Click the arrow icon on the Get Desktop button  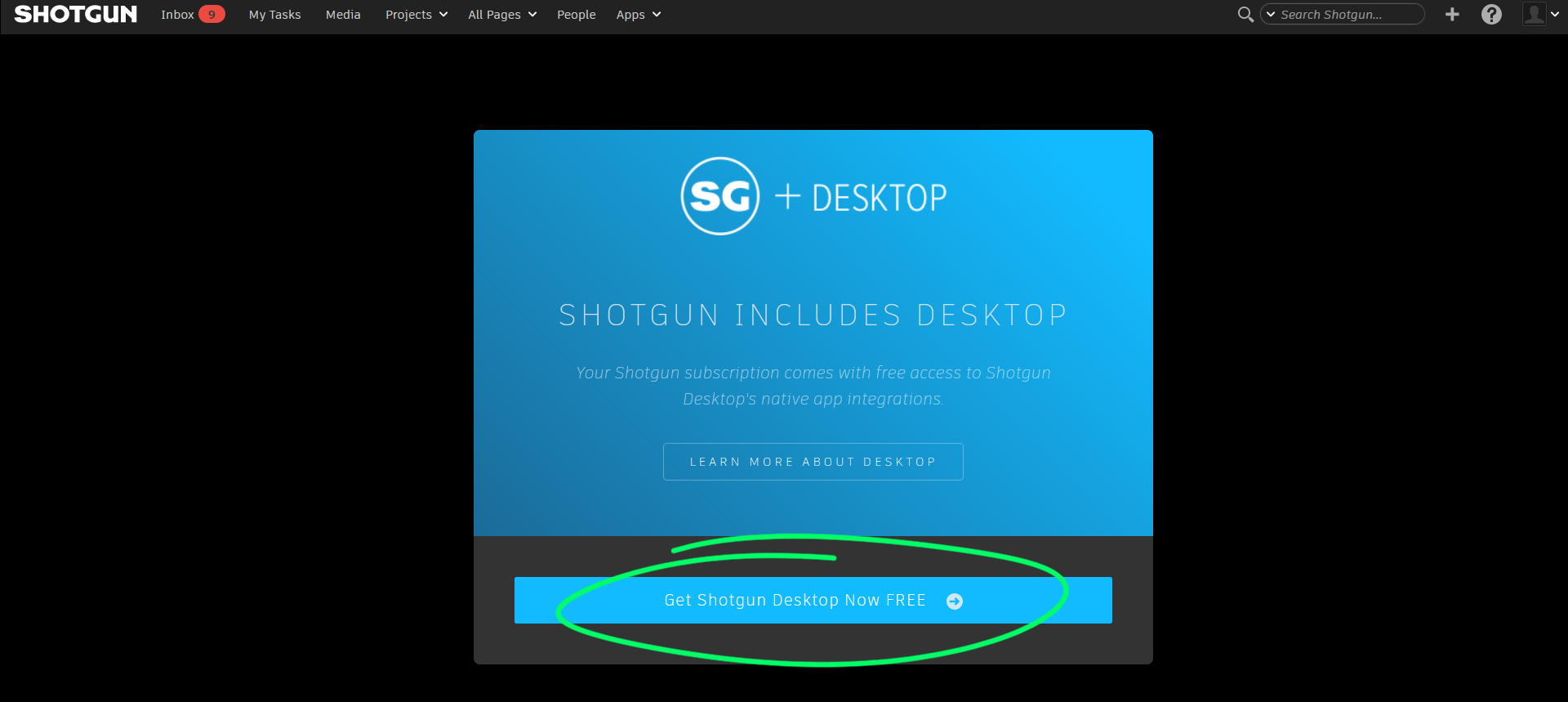coord(955,601)
